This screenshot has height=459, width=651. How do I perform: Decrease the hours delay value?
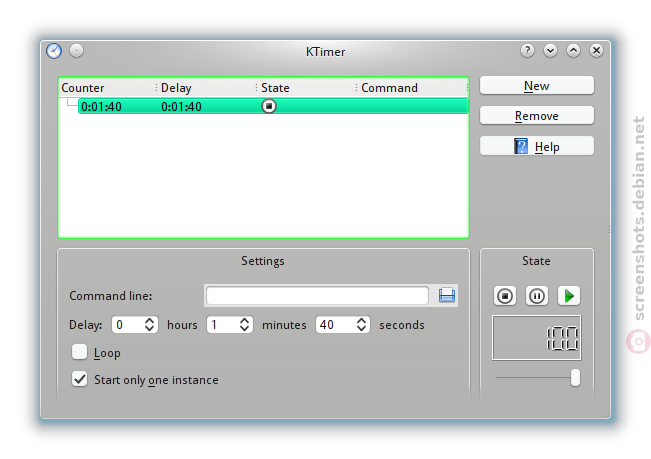149,328
